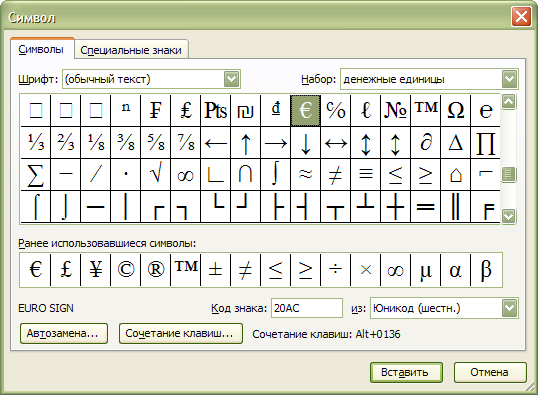Select the infinity ∞ symbol in main grid
538x395 pixels.
click(186, 174)
